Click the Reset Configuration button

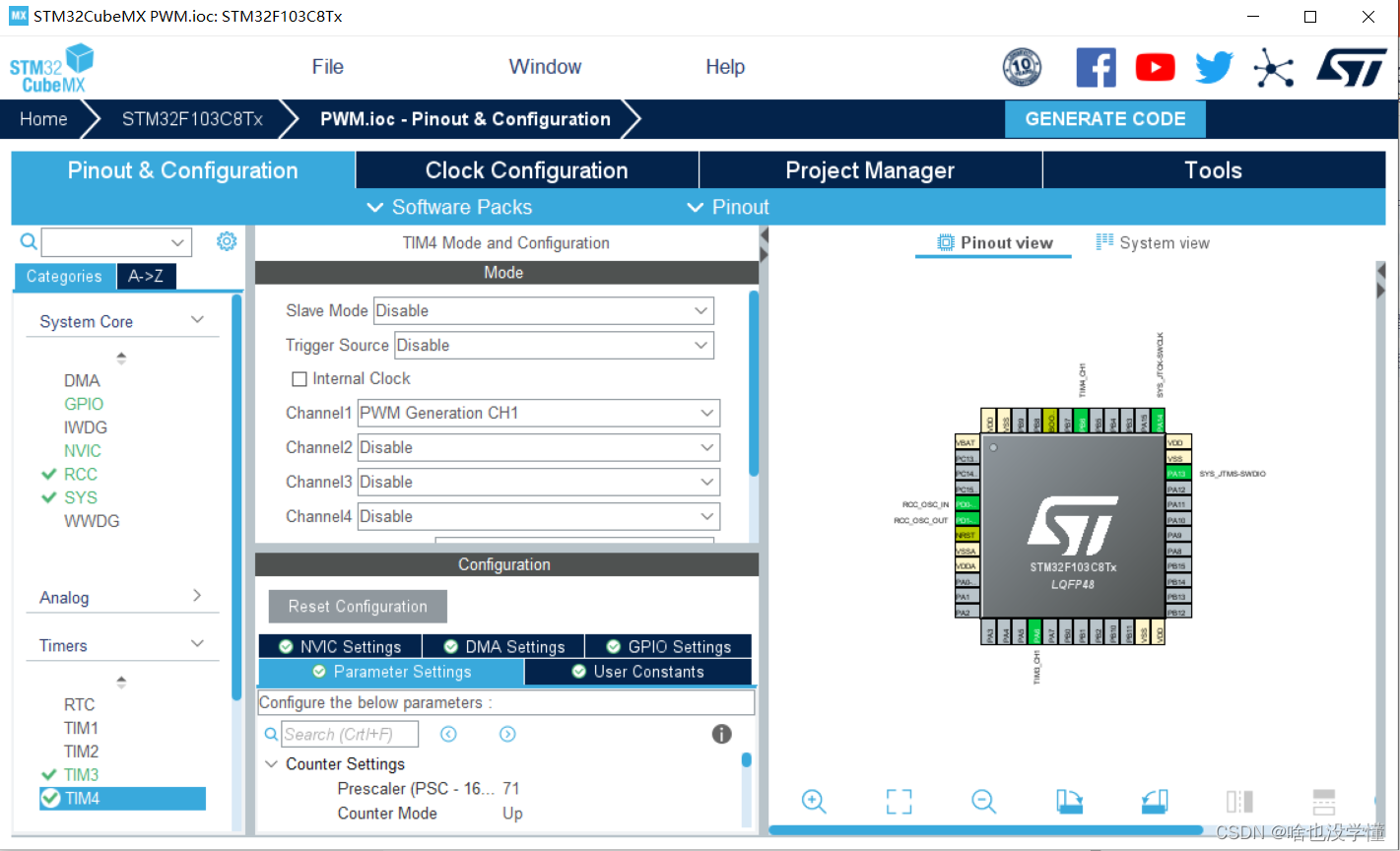pos(358,607)
